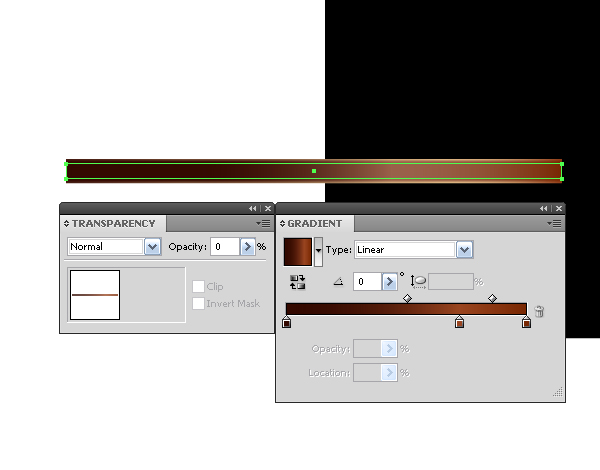Click the gradient angle icon
The height and width of the screenshot is (470, 600).
click(x=338, y=282)
